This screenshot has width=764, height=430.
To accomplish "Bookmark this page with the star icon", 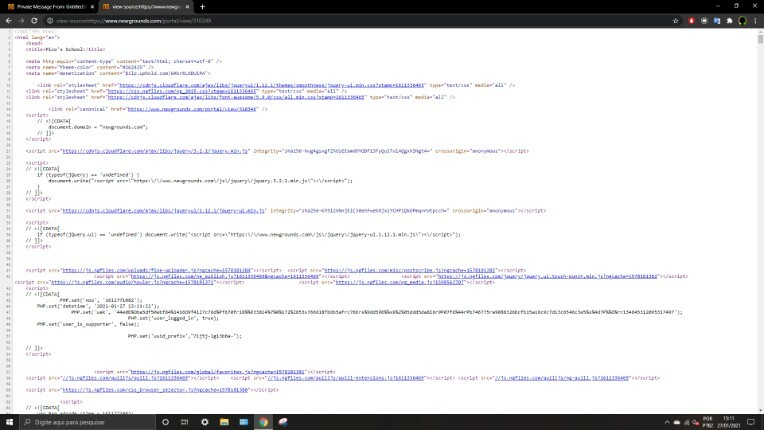I will coord(675,21).
